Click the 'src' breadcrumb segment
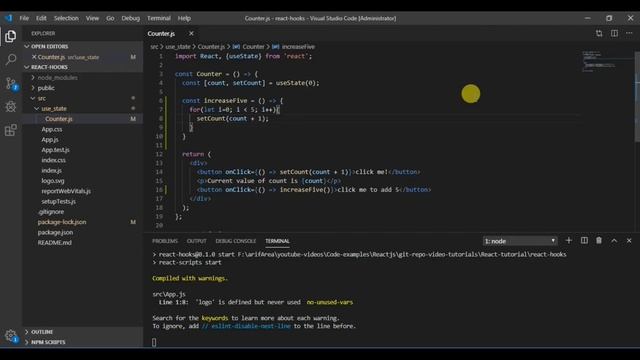Screen dimensions: 640x360 [154, 47]
